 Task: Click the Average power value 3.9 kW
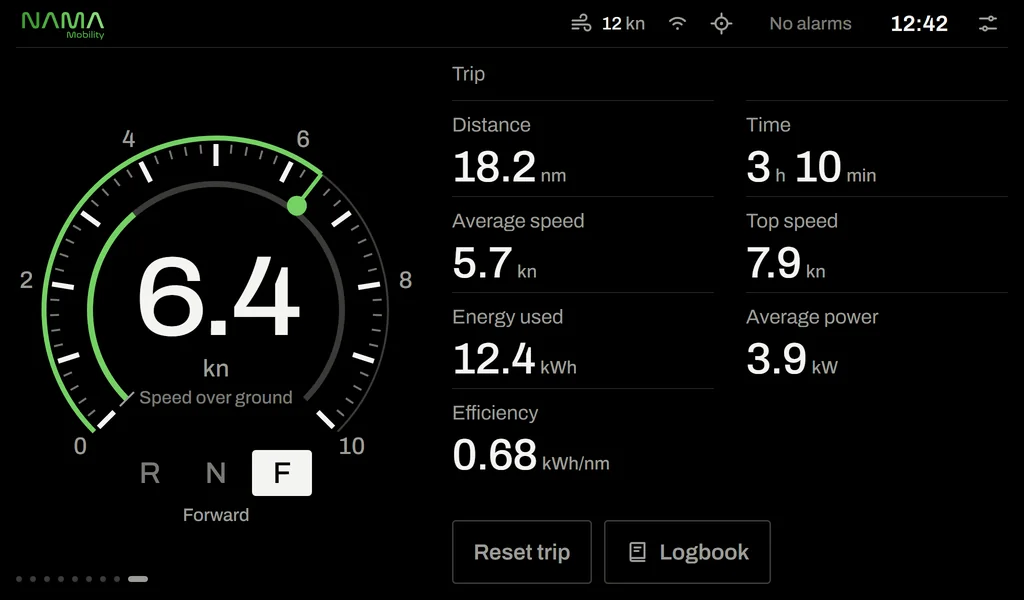792,359
